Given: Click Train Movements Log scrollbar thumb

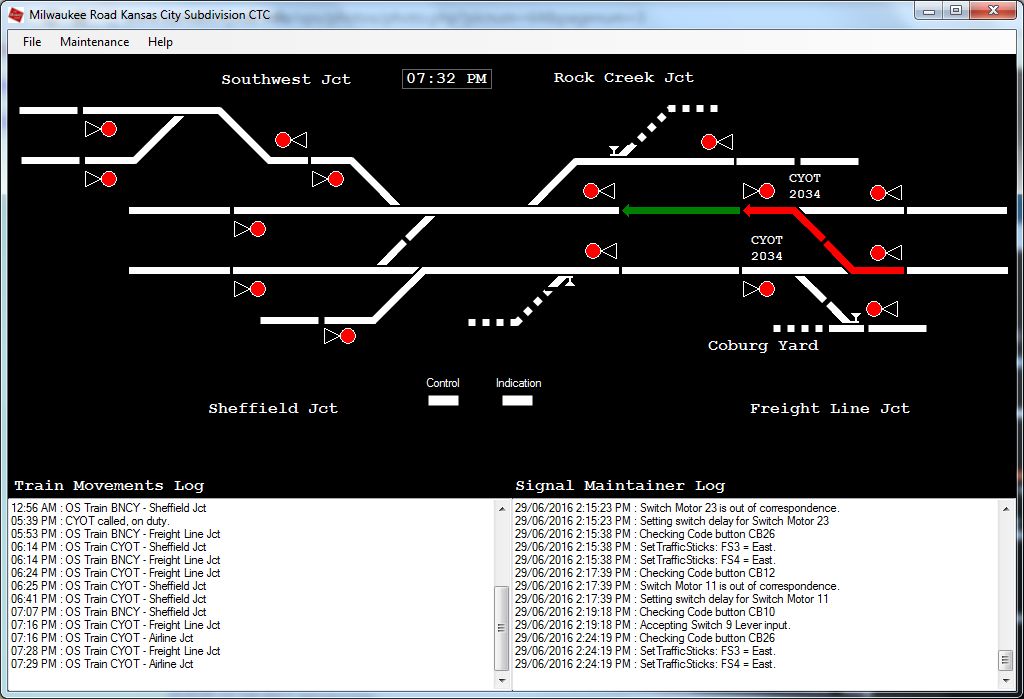Looking at the screenshot, I should [502, 628].
